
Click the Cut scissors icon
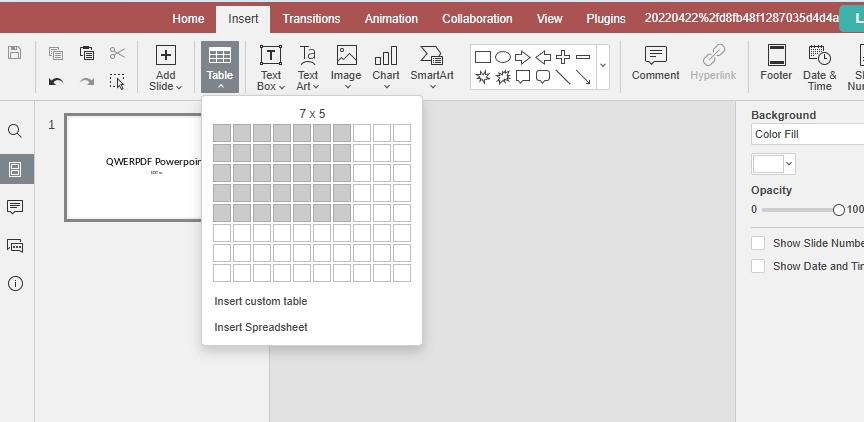(117, 53)
